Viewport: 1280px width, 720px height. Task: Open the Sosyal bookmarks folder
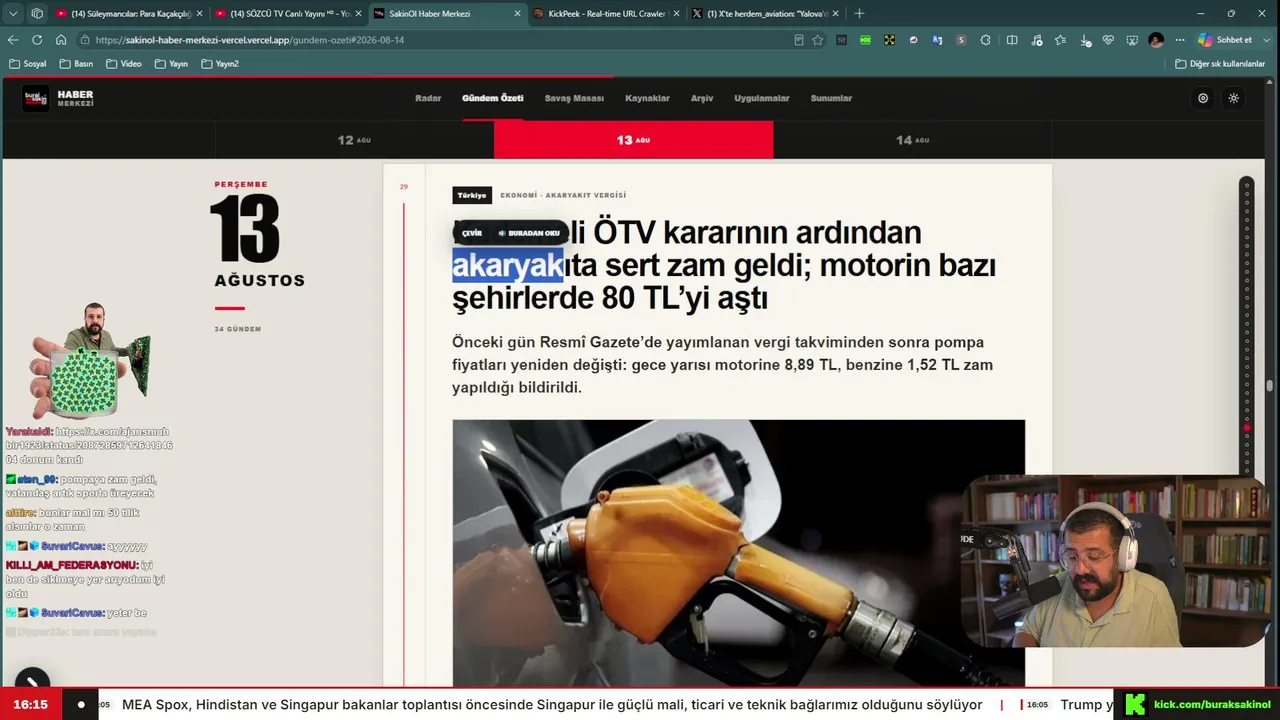coord(27,64)
